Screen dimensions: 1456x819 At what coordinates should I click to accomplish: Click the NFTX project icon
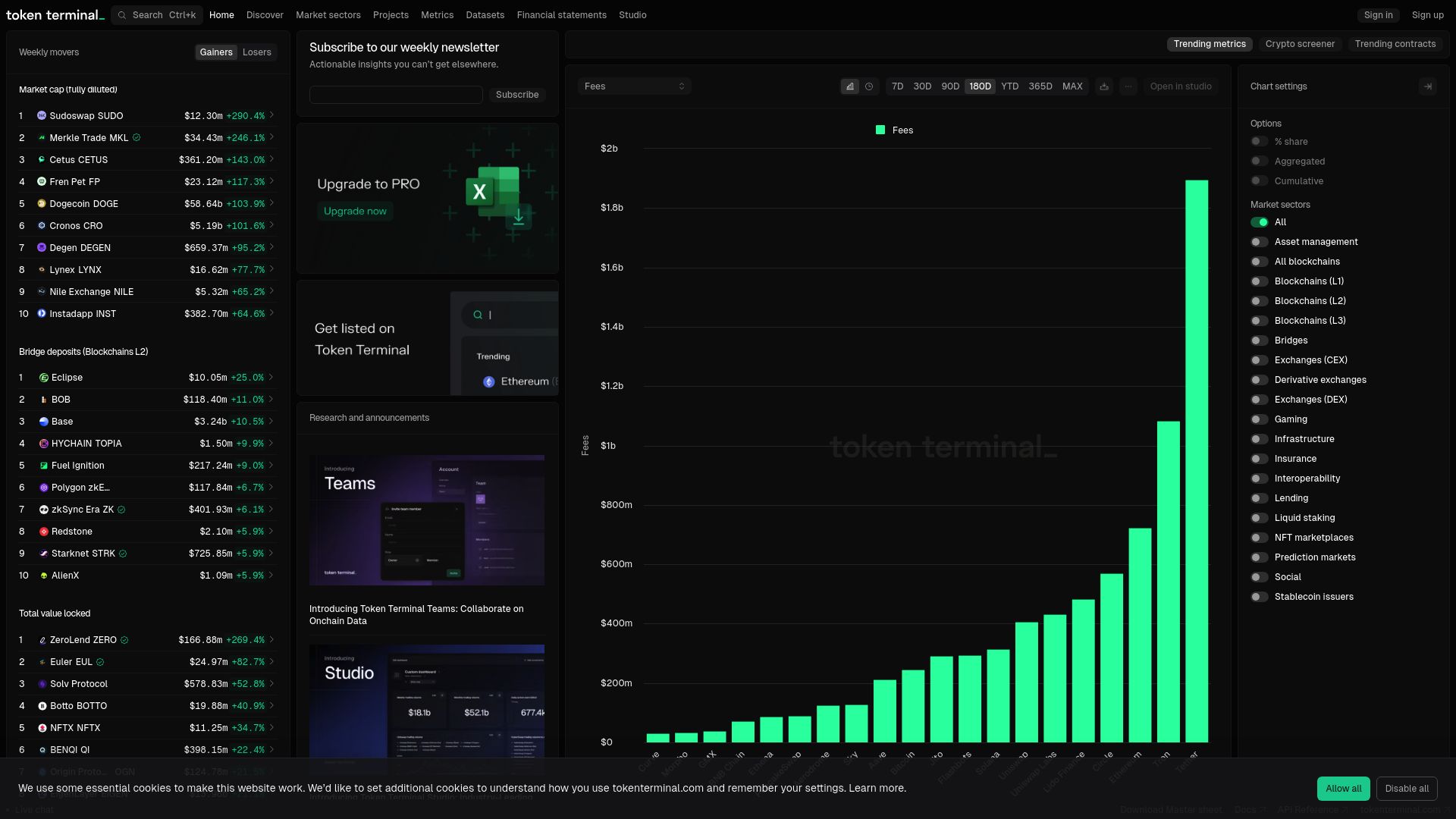click(42, 728)
